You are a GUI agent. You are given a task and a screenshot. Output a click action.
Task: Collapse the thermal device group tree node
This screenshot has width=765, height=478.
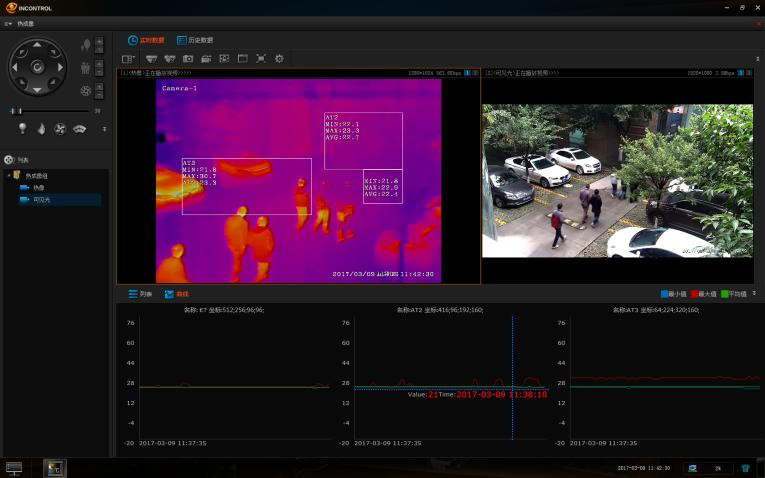(x=8, y=175)
